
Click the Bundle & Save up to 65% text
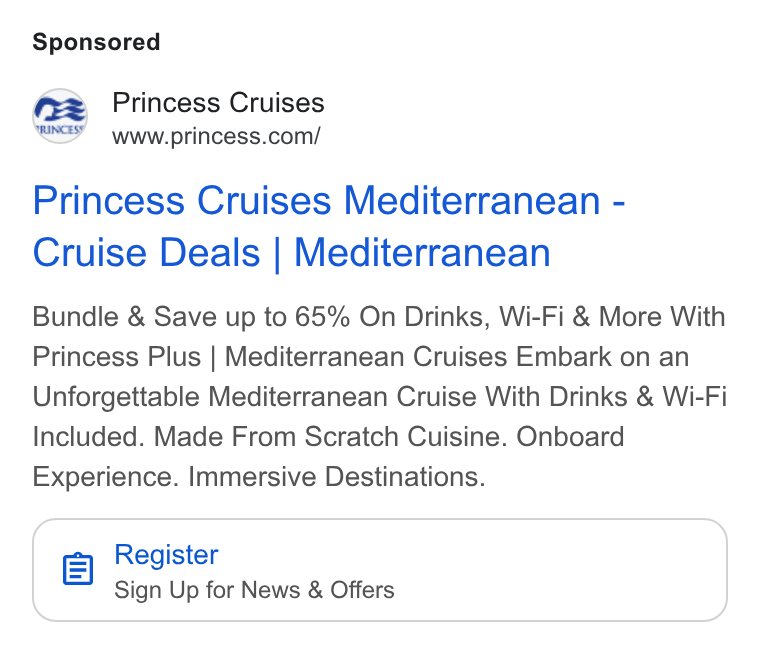point(191,317)
